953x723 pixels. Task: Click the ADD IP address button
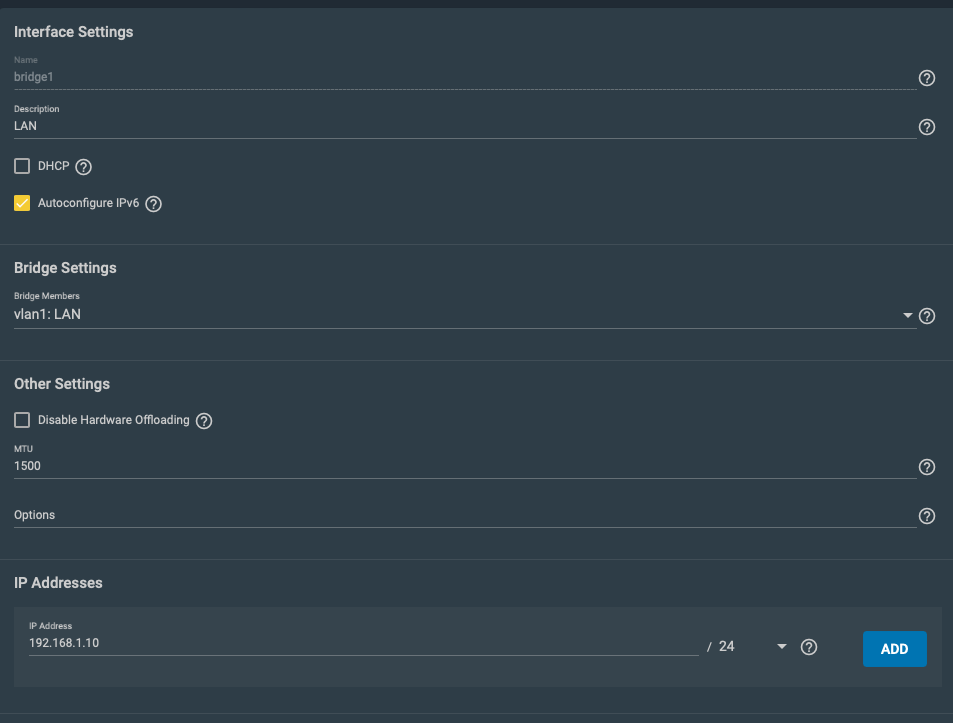[x=894, y=649]
